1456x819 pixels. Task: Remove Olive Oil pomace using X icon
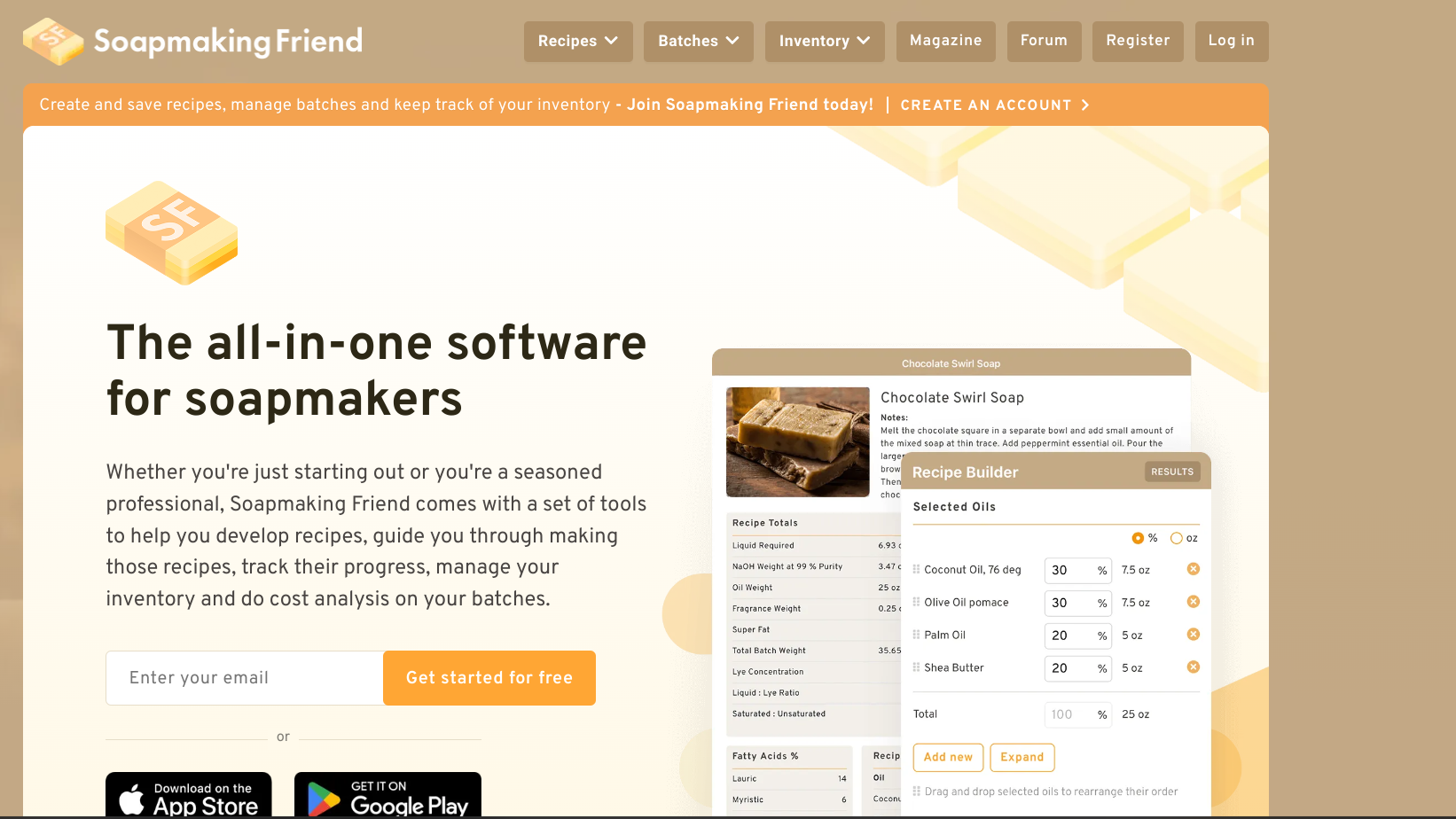tap(1194, 602)
